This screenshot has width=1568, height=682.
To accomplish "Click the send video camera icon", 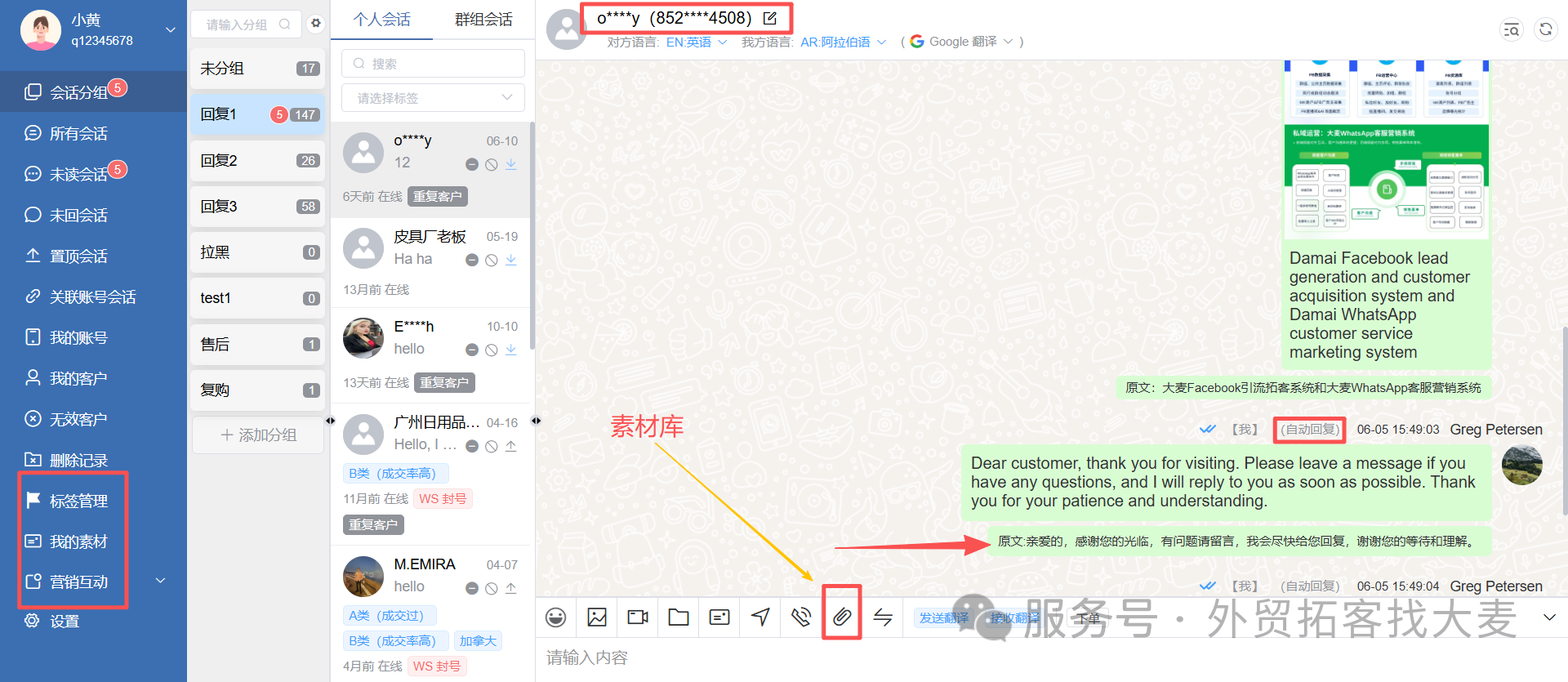I will coord(638,617).
